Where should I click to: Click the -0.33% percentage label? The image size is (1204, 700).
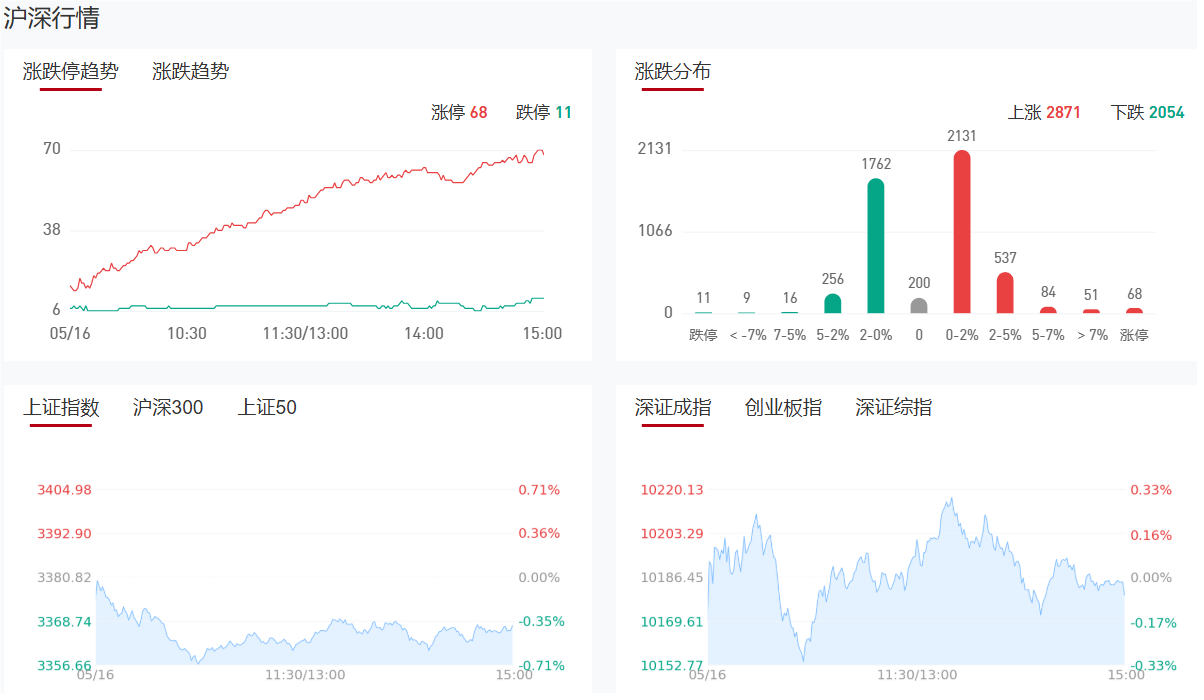tap(1151, 666)
